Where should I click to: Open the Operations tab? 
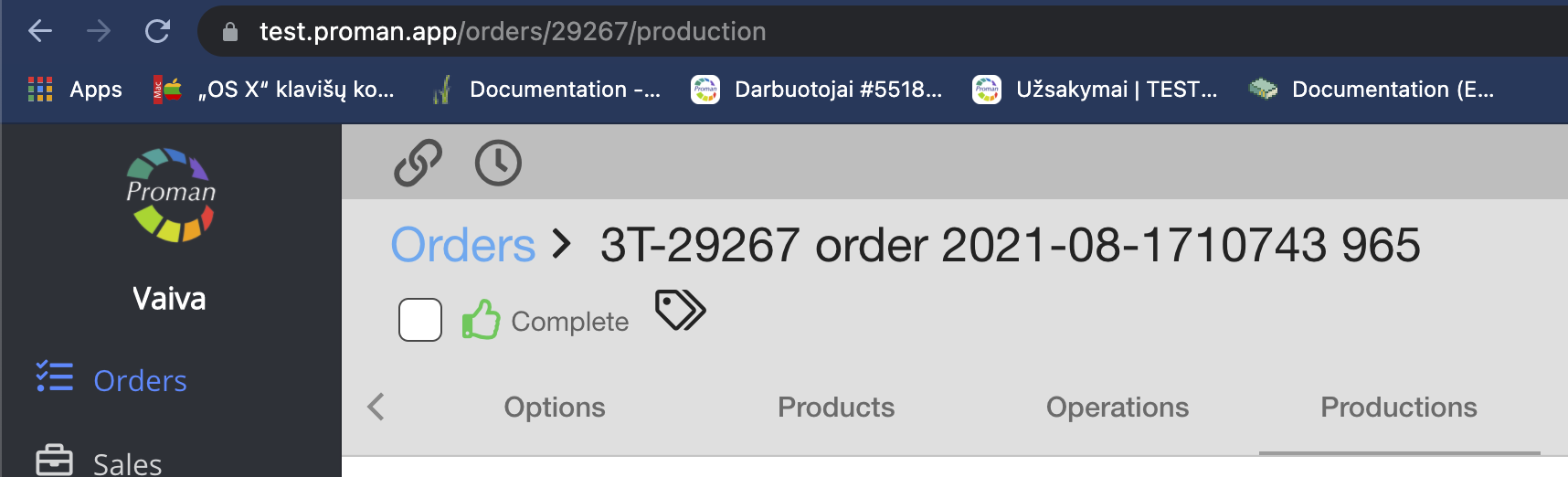[x=1118, y=408]
